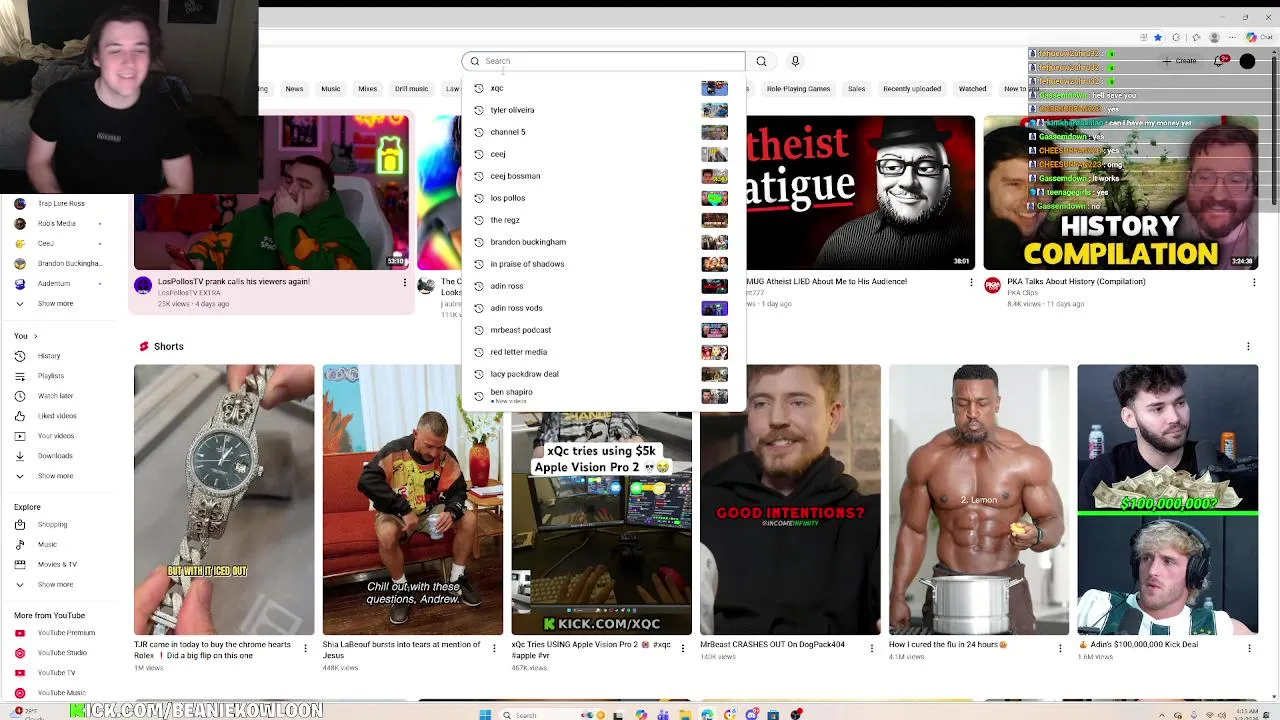Screen dimensions: 1280x720
Task: Select the Drill music filter chip
Action: [x=411, y=89]
